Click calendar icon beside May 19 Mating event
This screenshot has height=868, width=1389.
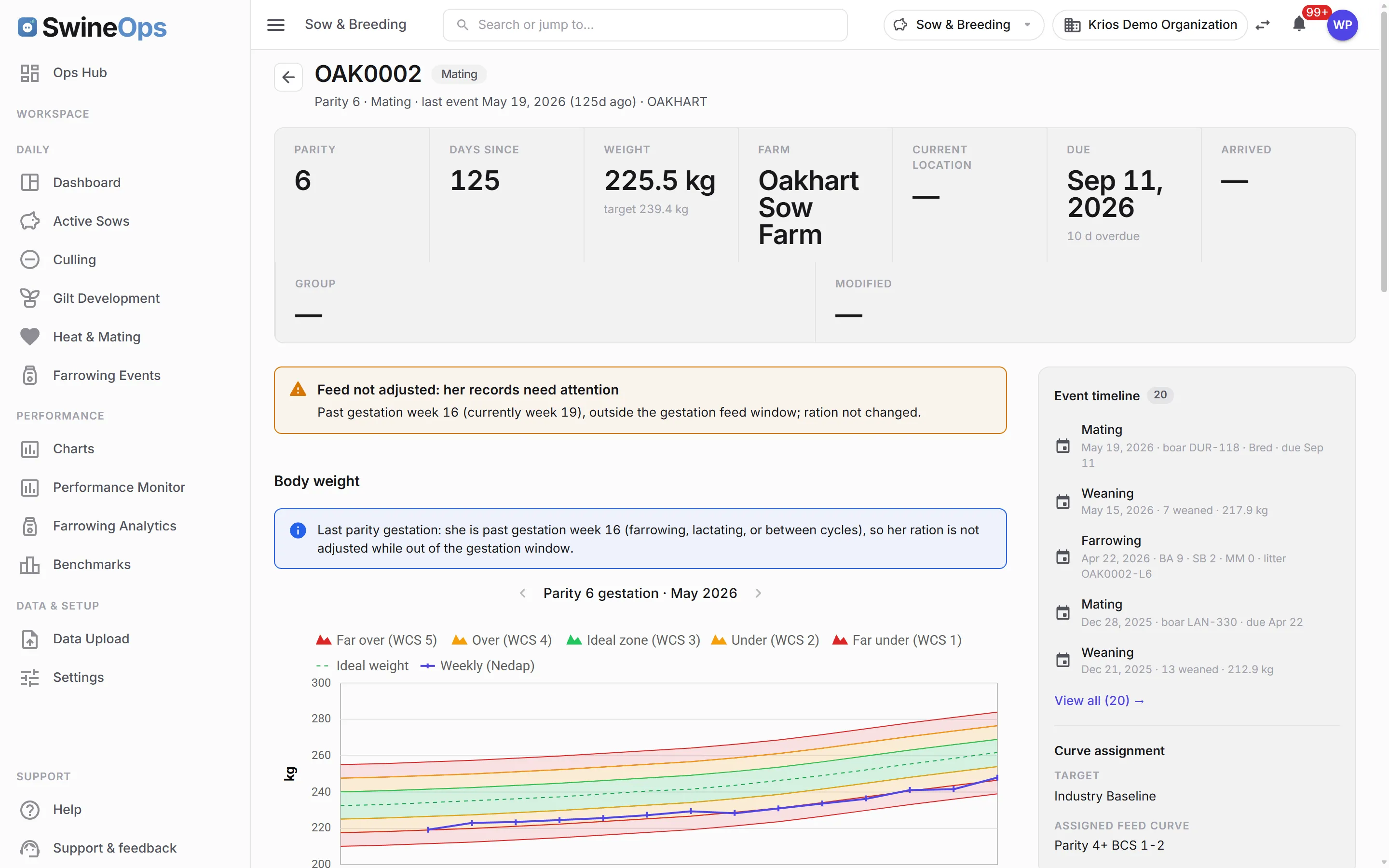1063,446
